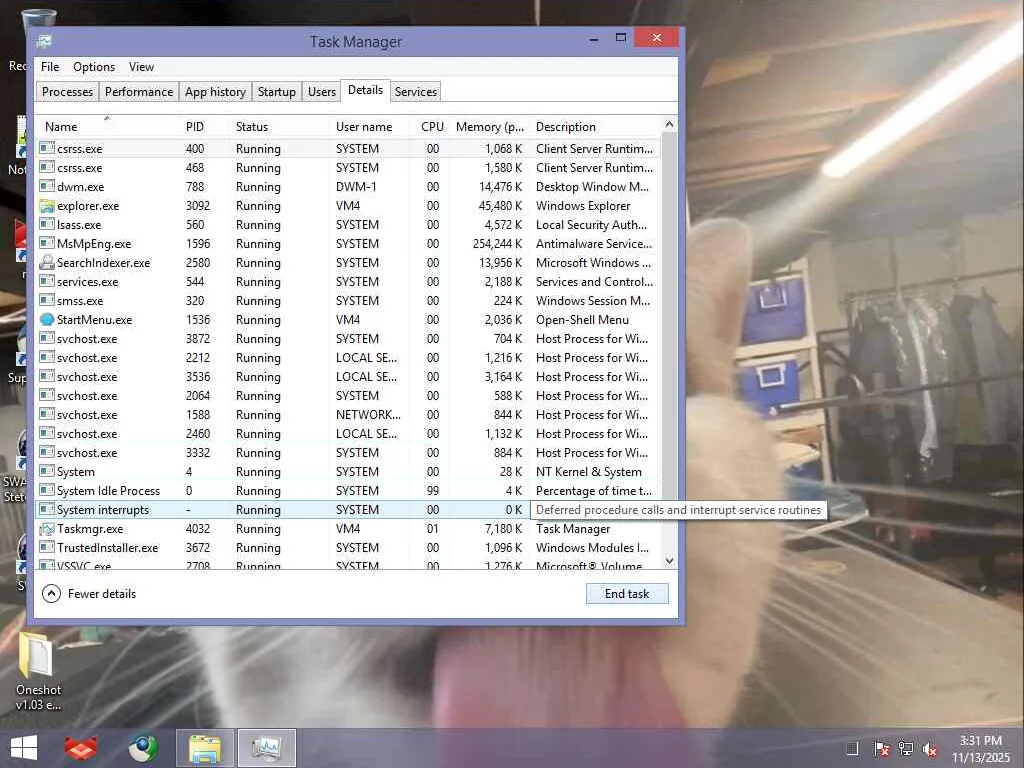The height and width of the screenshot is (768, 1024).
Task: Select svchost.exe with PID 3872
Action: pyautogui.click(x=349, y=338)
